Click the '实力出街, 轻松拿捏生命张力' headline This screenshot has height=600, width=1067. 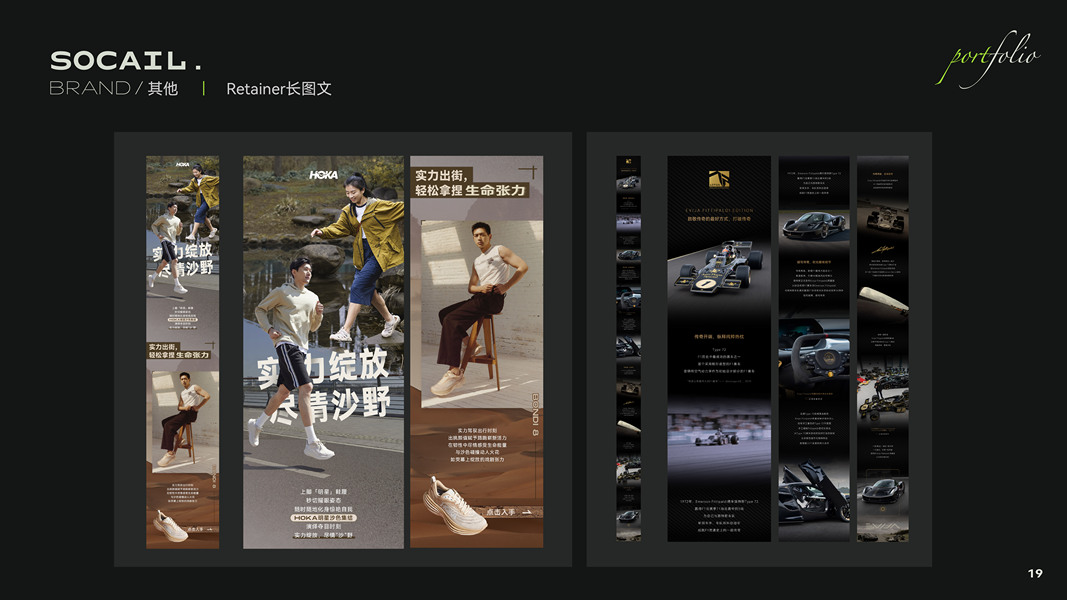[x=470, y=183]
